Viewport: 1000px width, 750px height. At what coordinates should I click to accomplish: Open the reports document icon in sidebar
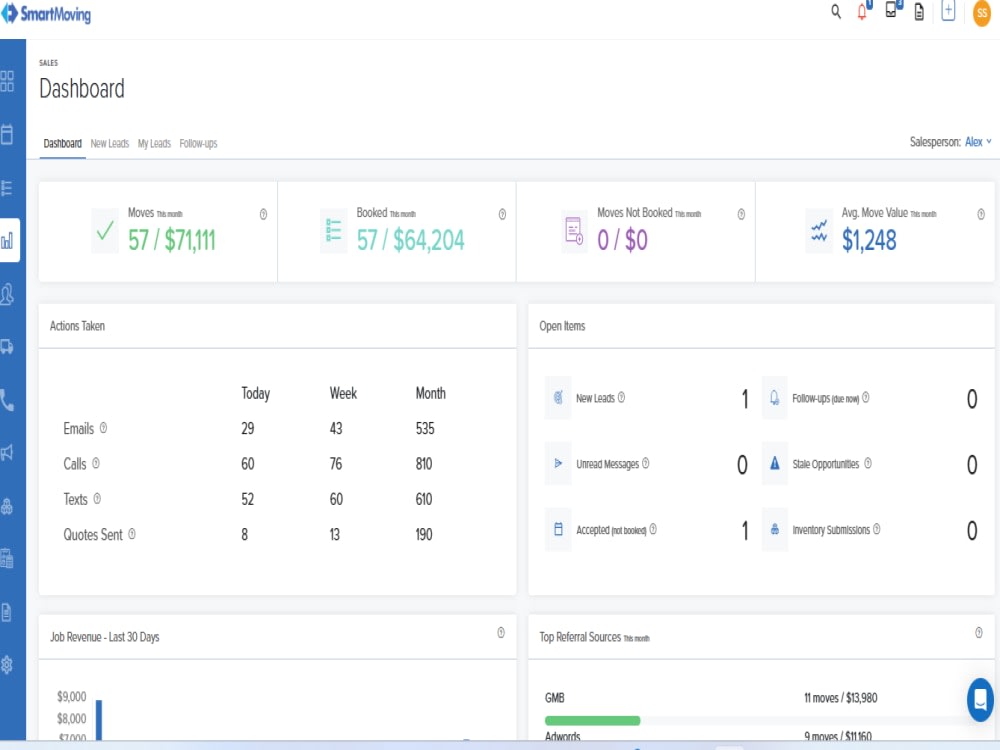coord(6,612)
